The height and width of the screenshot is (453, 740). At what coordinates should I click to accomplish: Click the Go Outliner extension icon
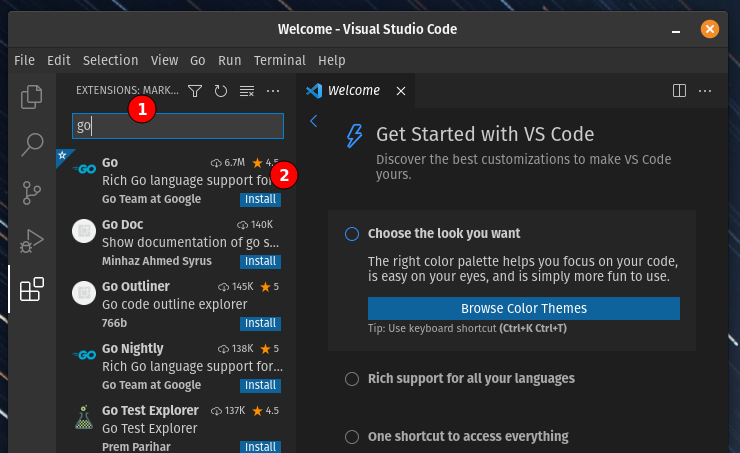click(84, 293)
